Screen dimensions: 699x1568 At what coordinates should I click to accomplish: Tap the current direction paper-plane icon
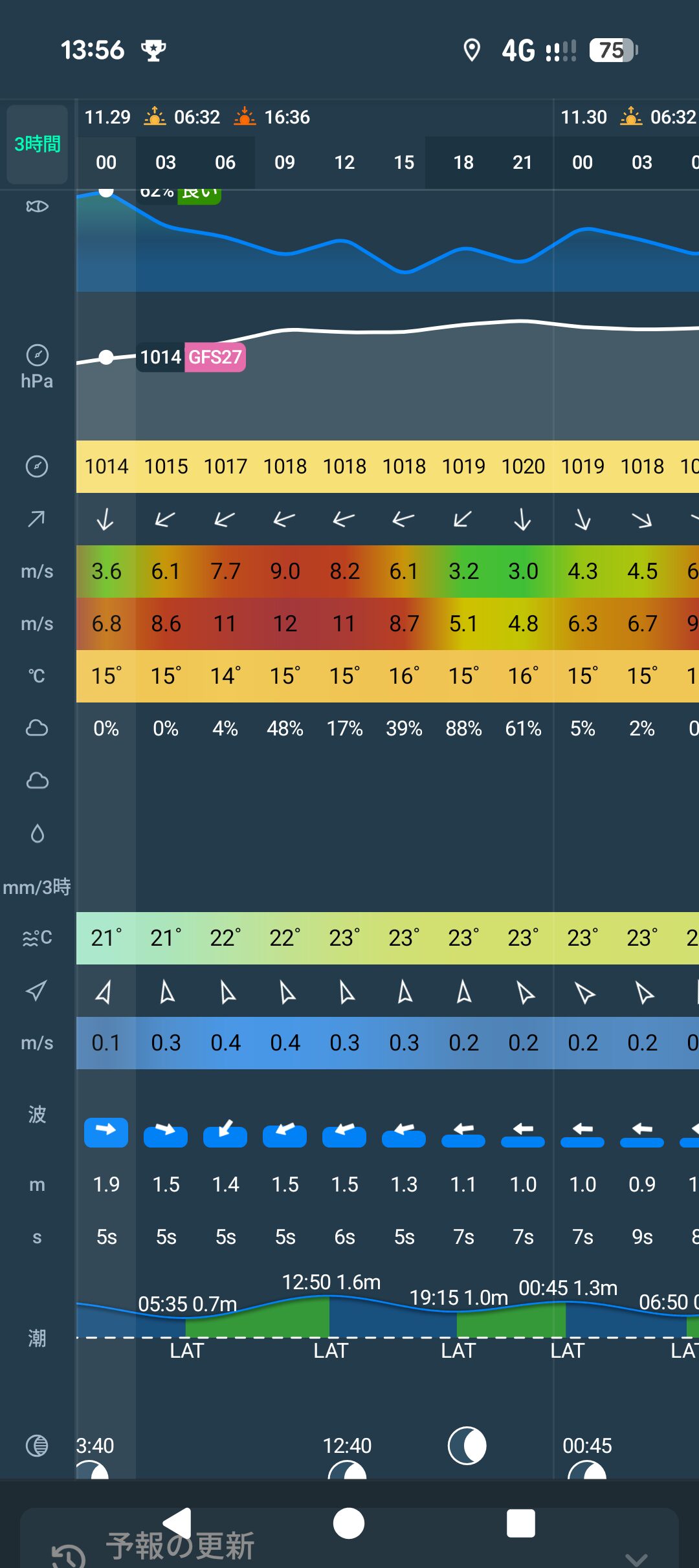click(x=37, y=990)
